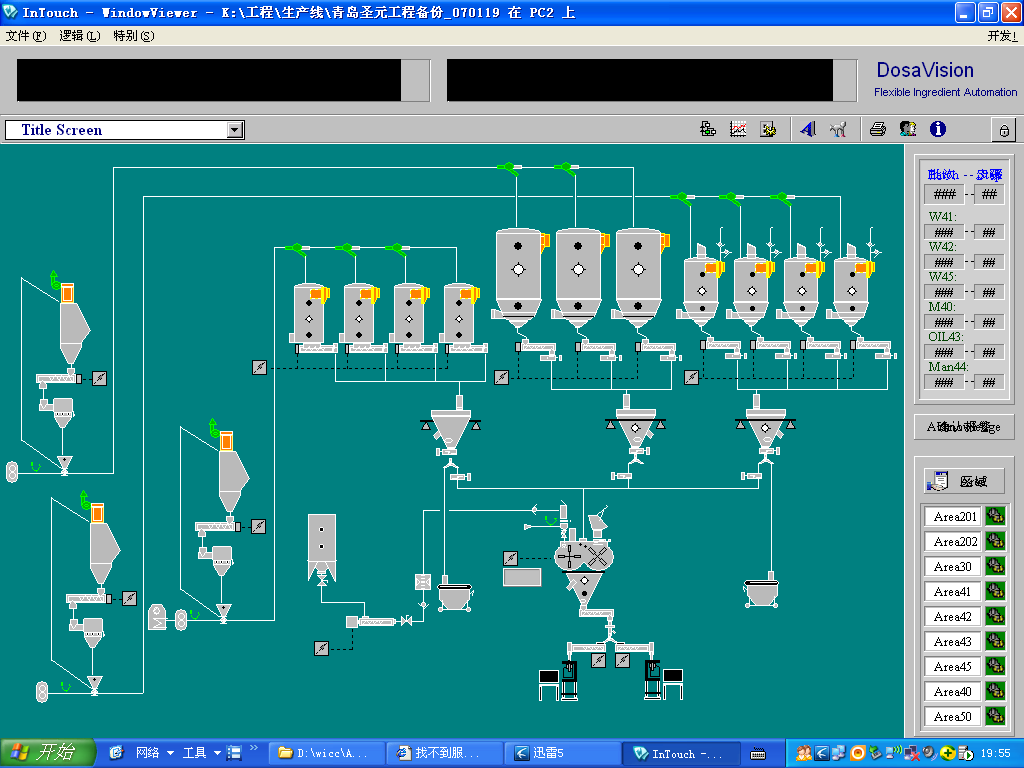Open the process overview flowchart icon in toolbar

coord(708,129)
